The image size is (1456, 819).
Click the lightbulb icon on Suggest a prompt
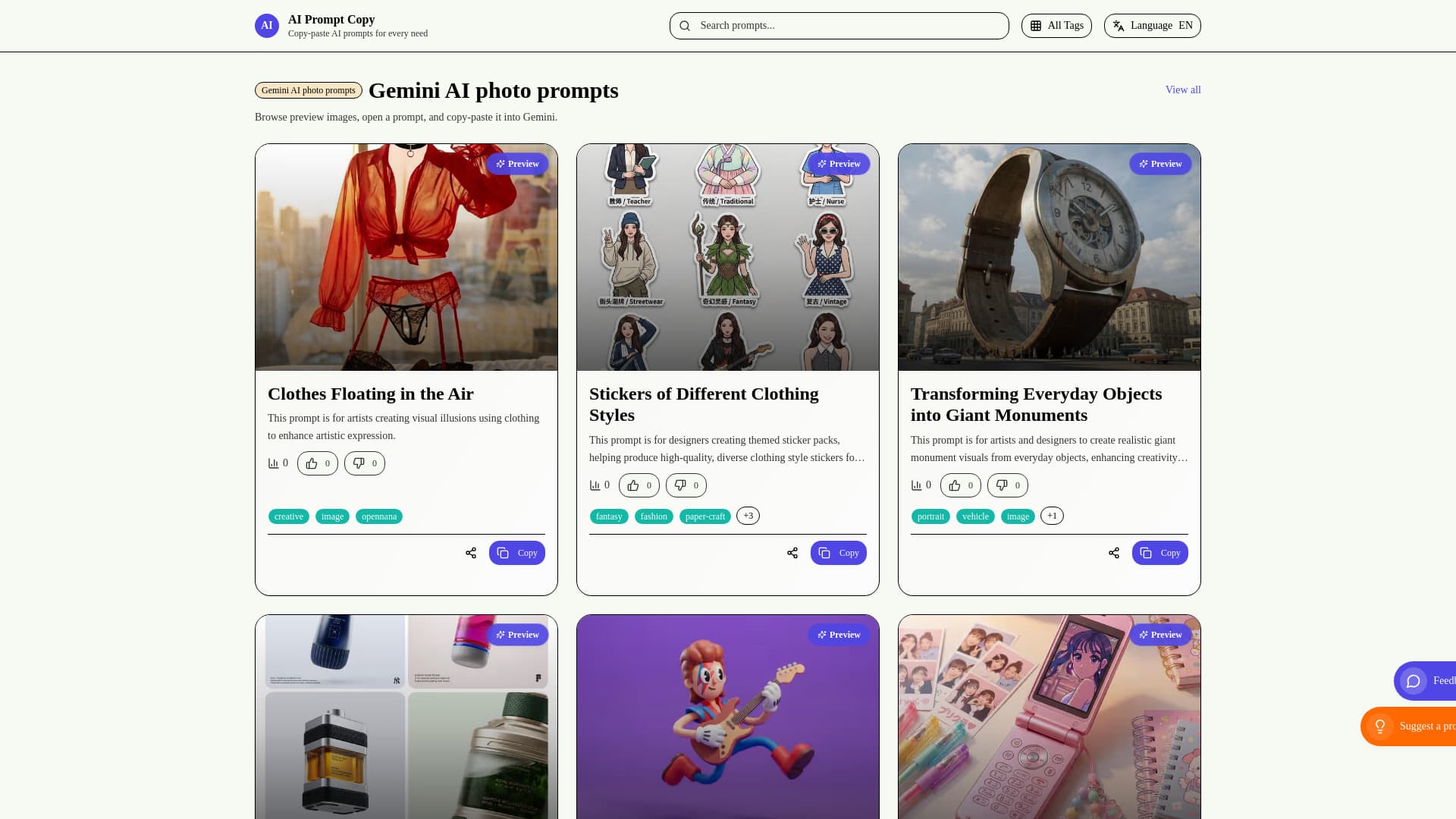(x=1382, y=726)
